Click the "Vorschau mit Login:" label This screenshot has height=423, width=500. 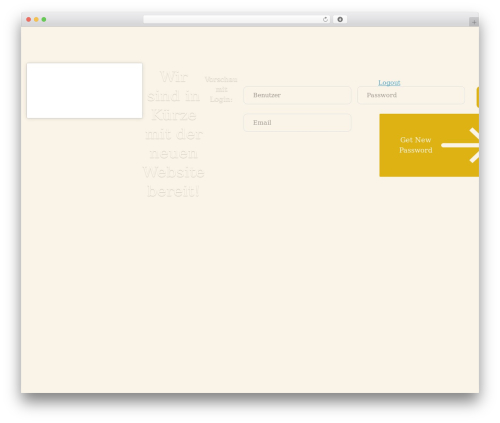221,89
